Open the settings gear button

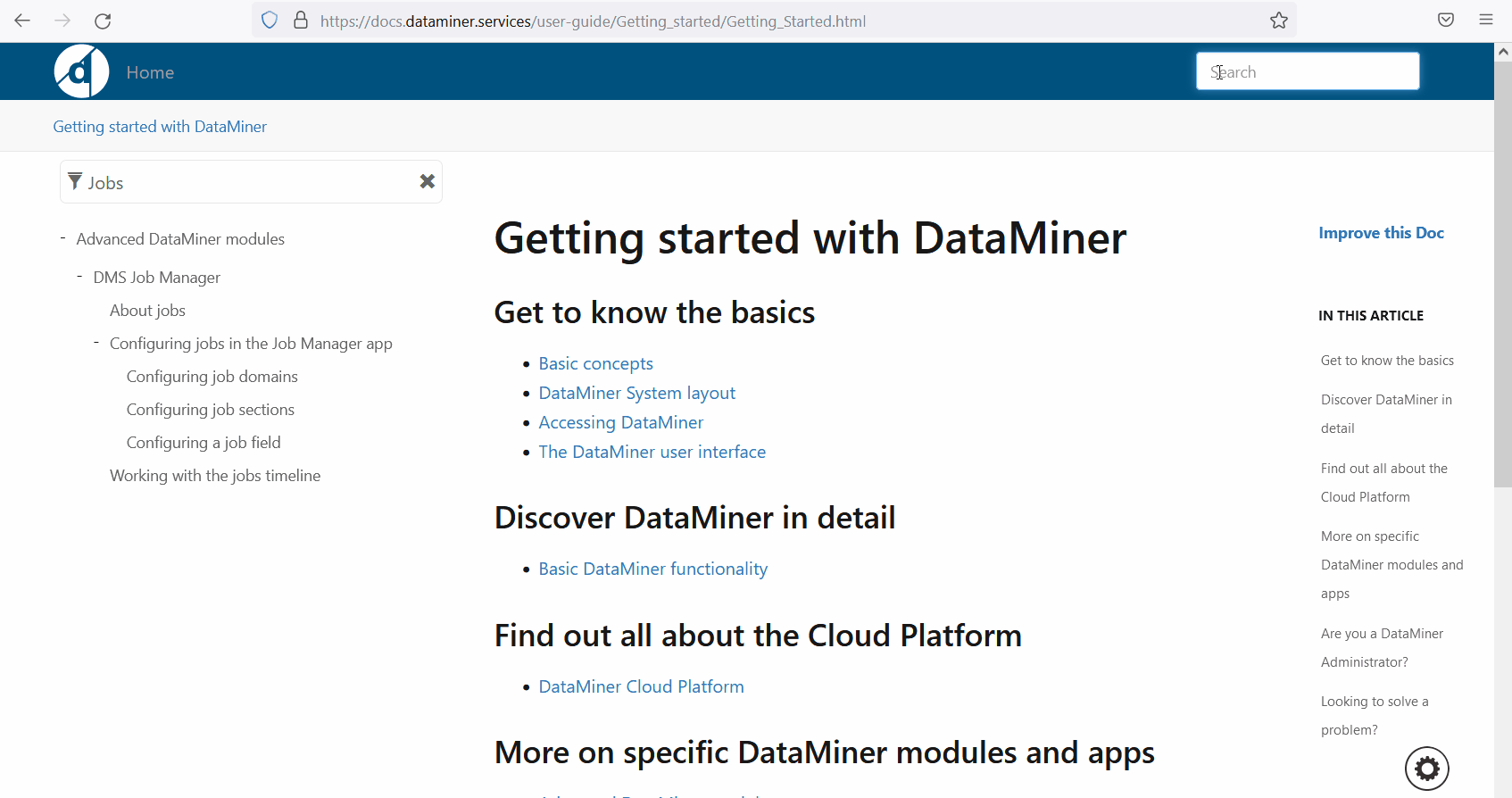tap(1427, 769)
